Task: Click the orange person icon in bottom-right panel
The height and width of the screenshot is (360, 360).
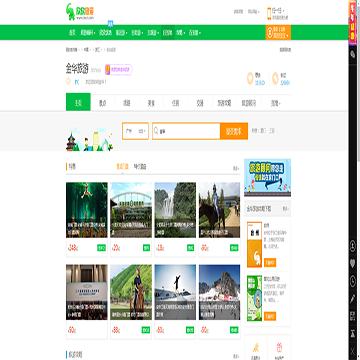Action: tap(256, 348)
